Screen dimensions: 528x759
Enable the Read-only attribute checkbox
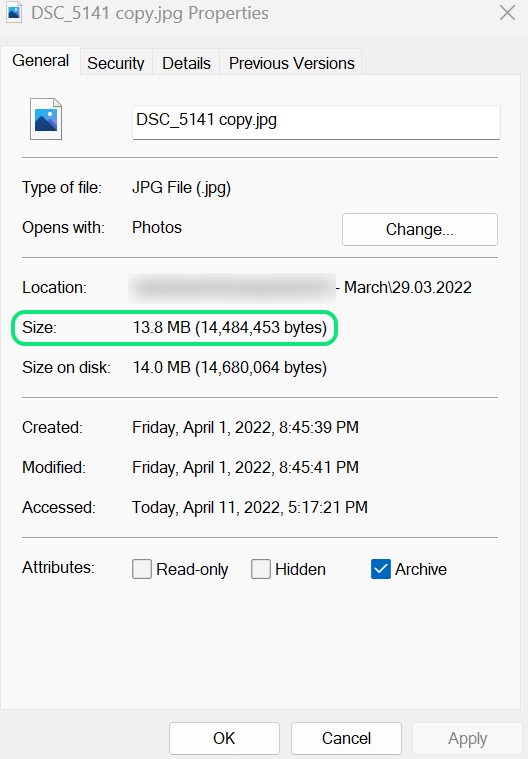[142, 569]
